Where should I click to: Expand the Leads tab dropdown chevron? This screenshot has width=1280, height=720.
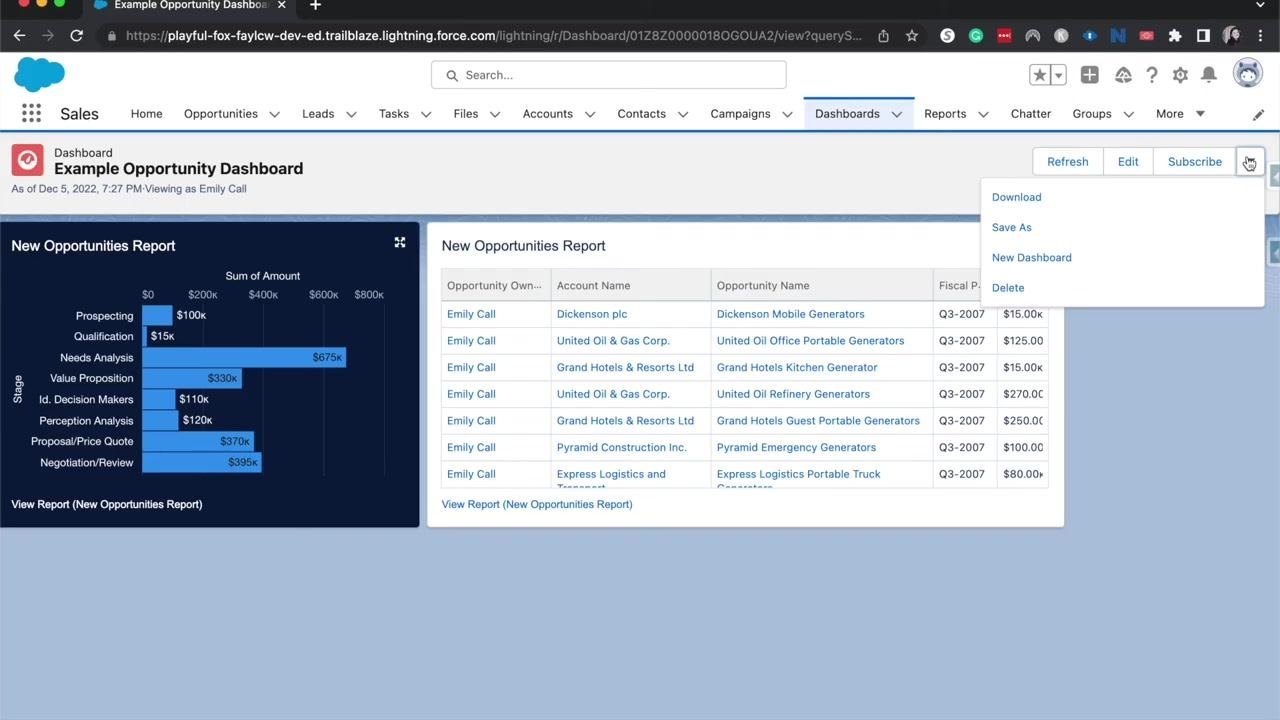coord(351,114)
